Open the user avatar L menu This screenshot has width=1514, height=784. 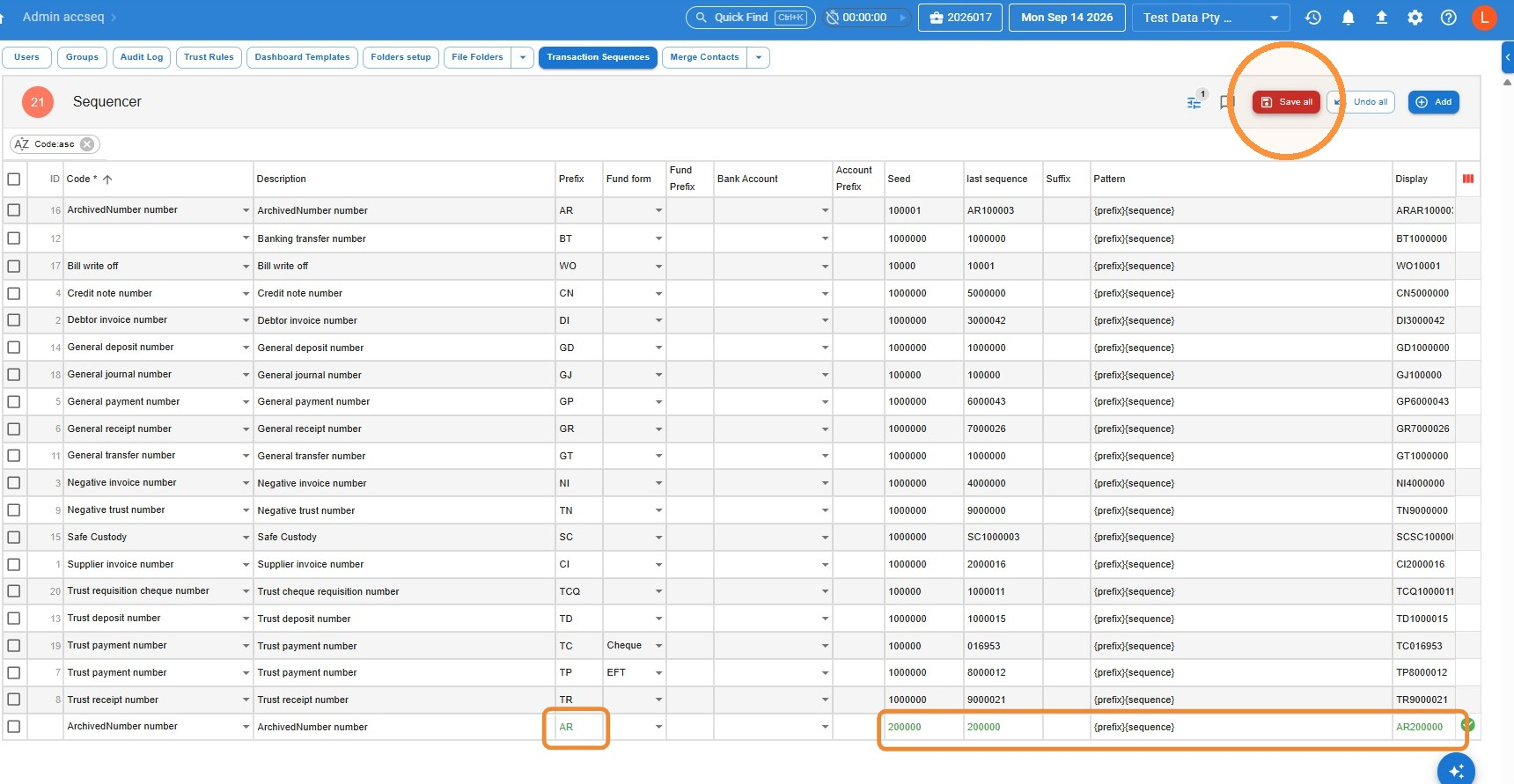click(1484, 18)
